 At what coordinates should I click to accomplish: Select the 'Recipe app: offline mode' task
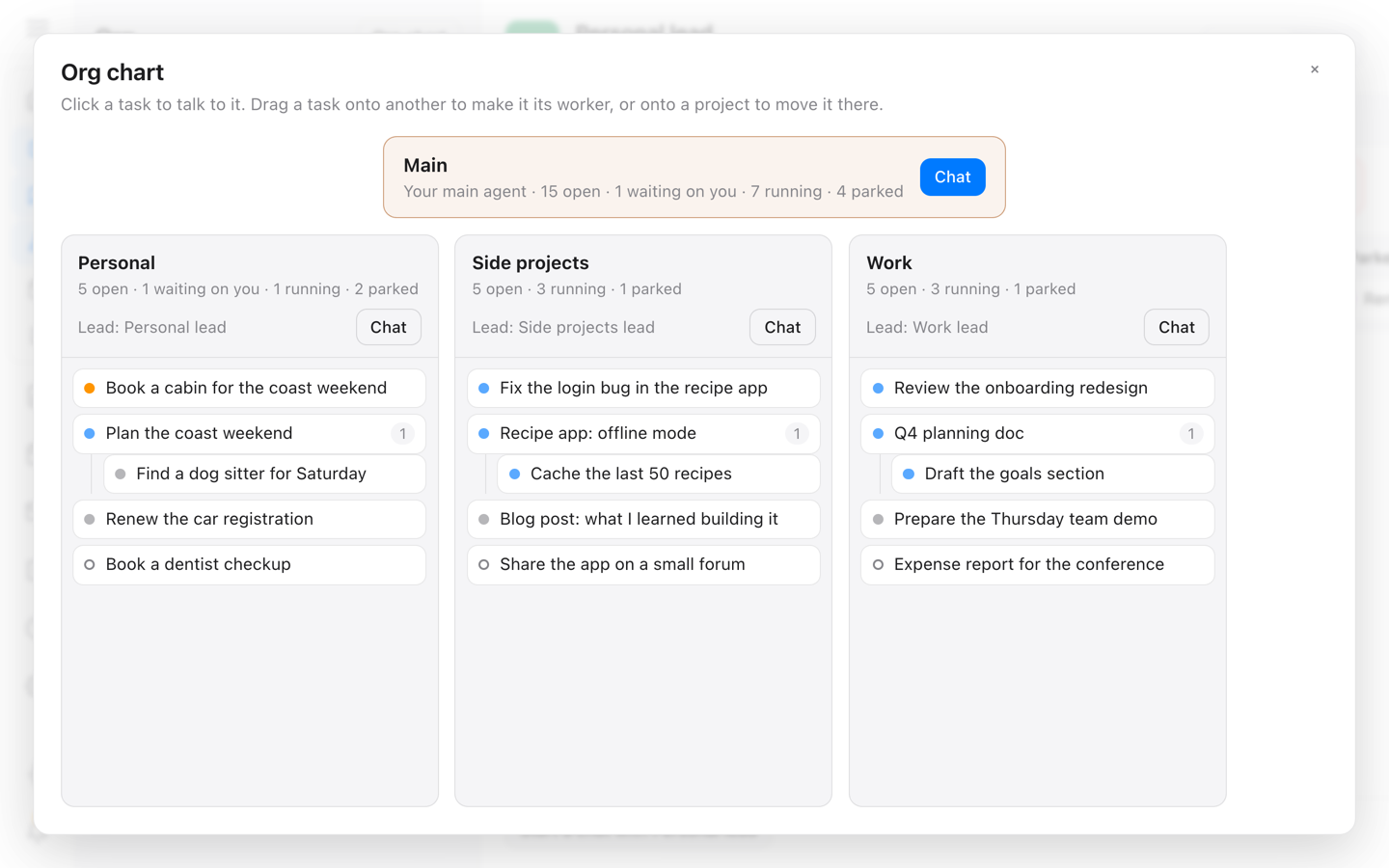tap(643, 433)
